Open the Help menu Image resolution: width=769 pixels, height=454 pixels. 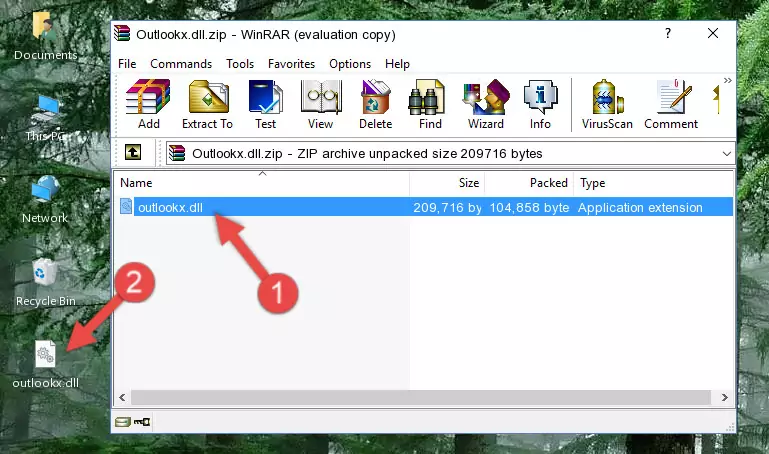pos(397,64)
